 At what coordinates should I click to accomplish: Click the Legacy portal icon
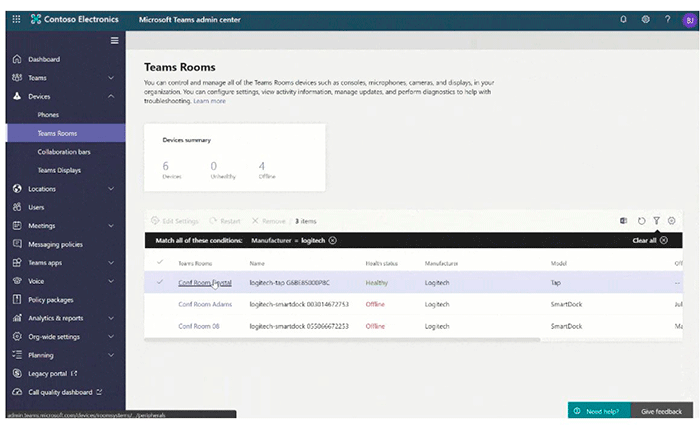point(17,373)
